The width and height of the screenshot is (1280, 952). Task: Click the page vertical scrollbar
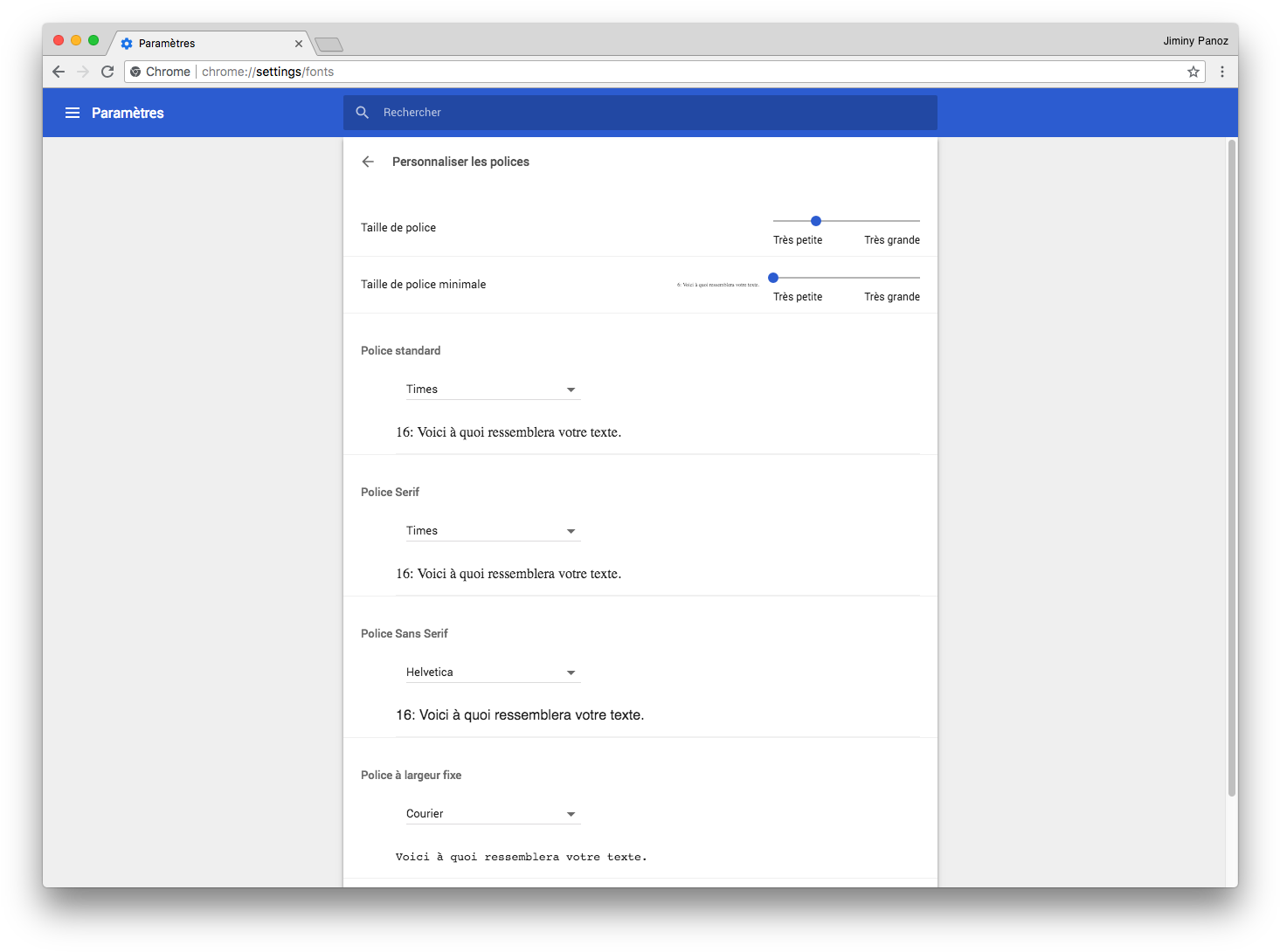[x=1232, y=467]
